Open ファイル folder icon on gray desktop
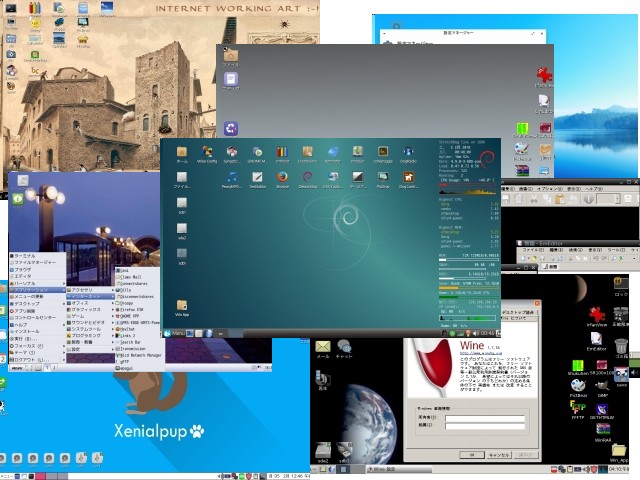 (231, 55)
